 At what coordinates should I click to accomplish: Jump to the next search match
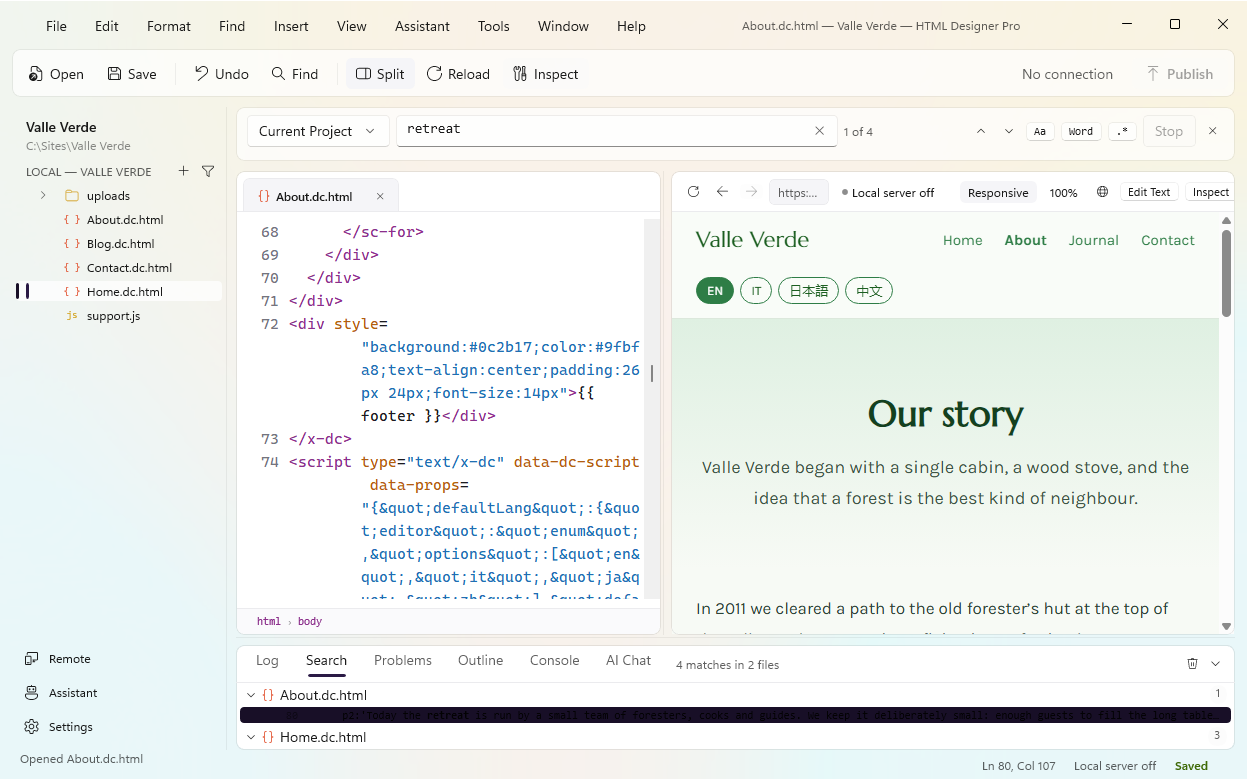point(1009,131)
